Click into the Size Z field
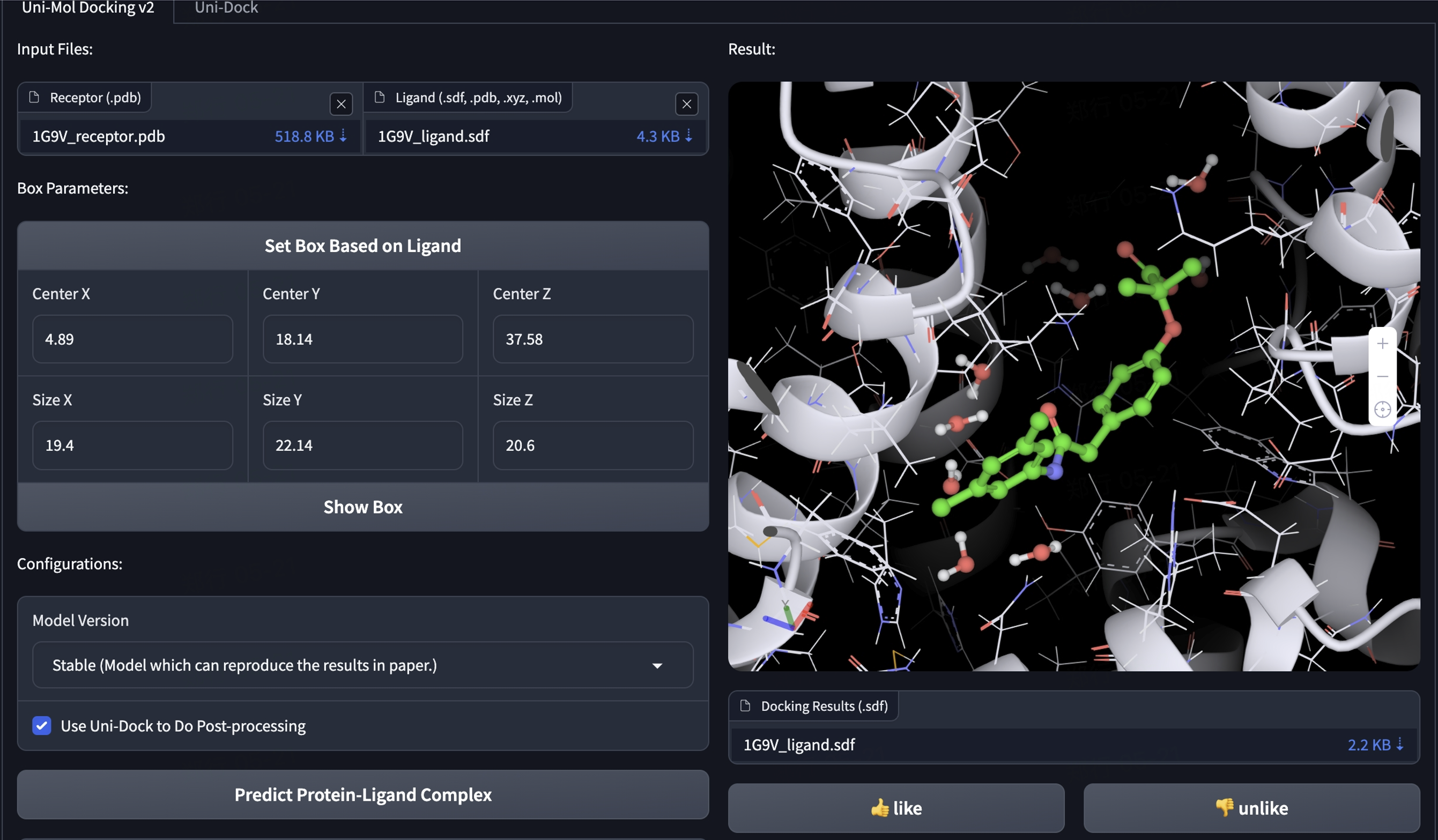 [592, 445]
